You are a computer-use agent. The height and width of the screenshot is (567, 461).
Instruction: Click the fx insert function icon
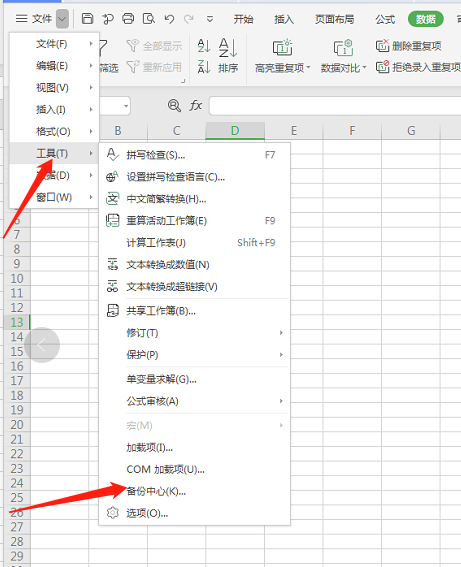pyautogui.click(x=196, y=106)
